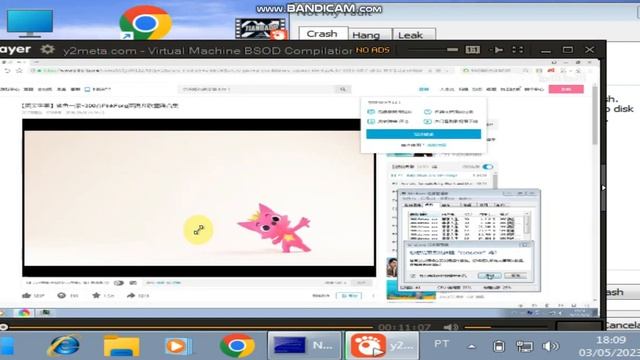Enter fullscreen with the player's expand icon
The height and width of the screenshot is (360, 640).
coord(518,50)
